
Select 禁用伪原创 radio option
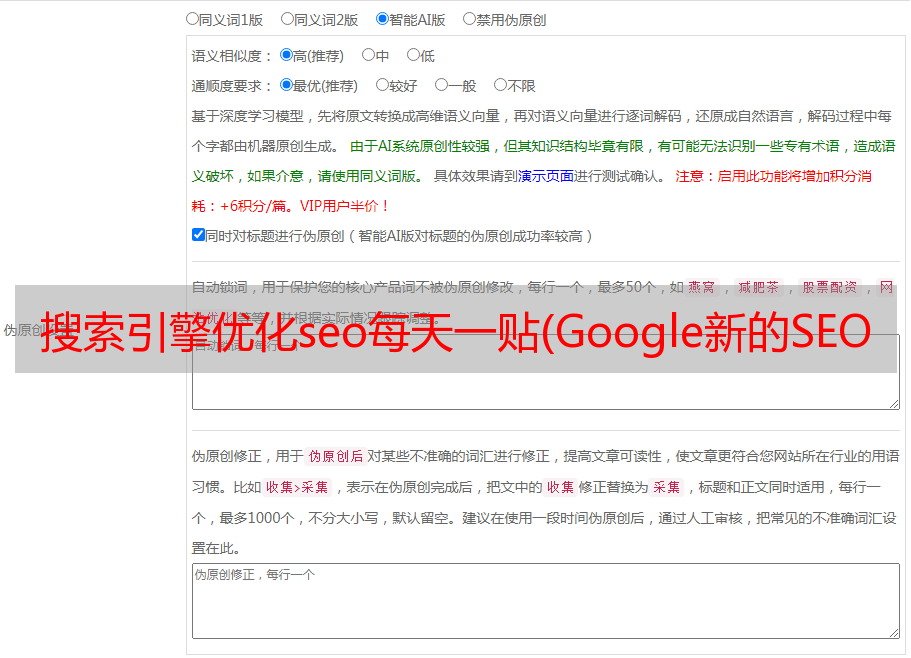tap(469, 19)
